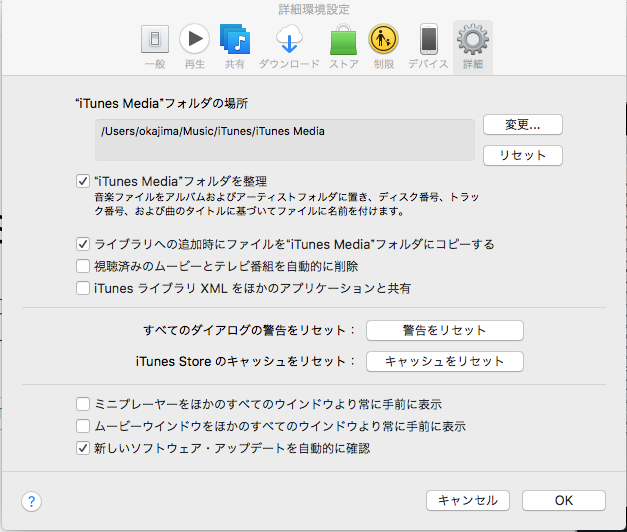This screenshot has height=532, width=627.
Task: Confirm settings with the OK button
Action: click(564, 500)
